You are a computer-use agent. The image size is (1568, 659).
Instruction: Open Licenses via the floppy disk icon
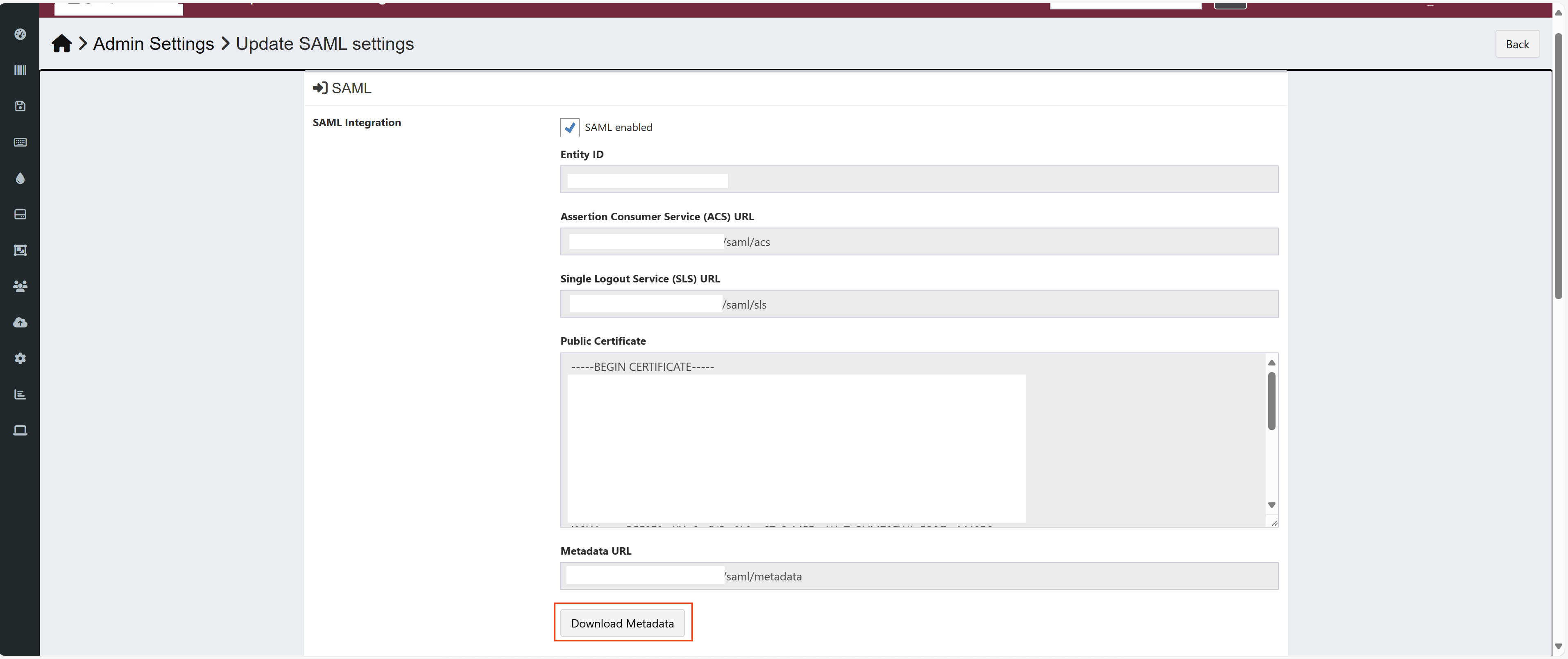pos(20,106)
